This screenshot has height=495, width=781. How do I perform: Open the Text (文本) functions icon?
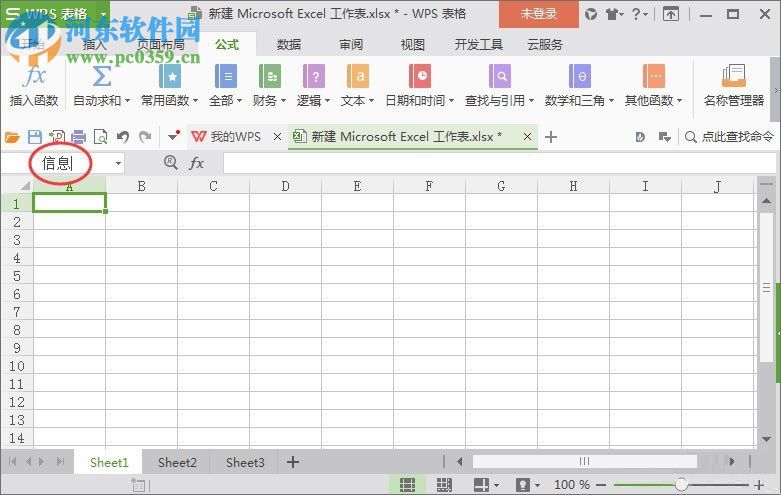click(358, 76)
